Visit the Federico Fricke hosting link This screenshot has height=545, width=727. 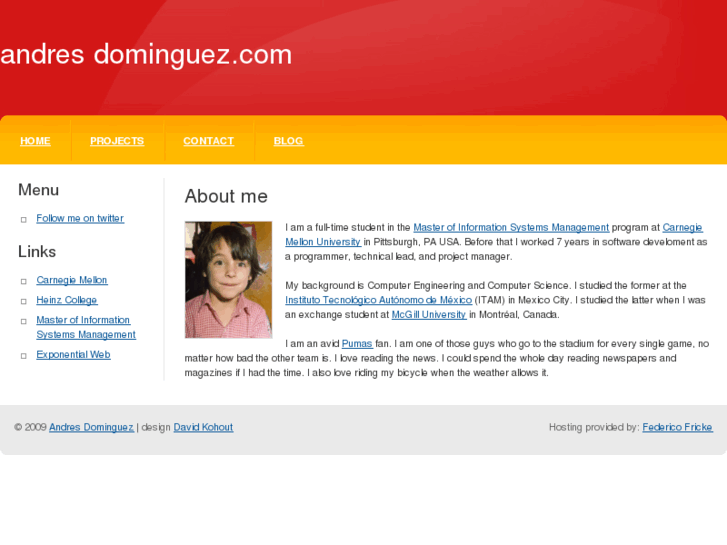677,427
